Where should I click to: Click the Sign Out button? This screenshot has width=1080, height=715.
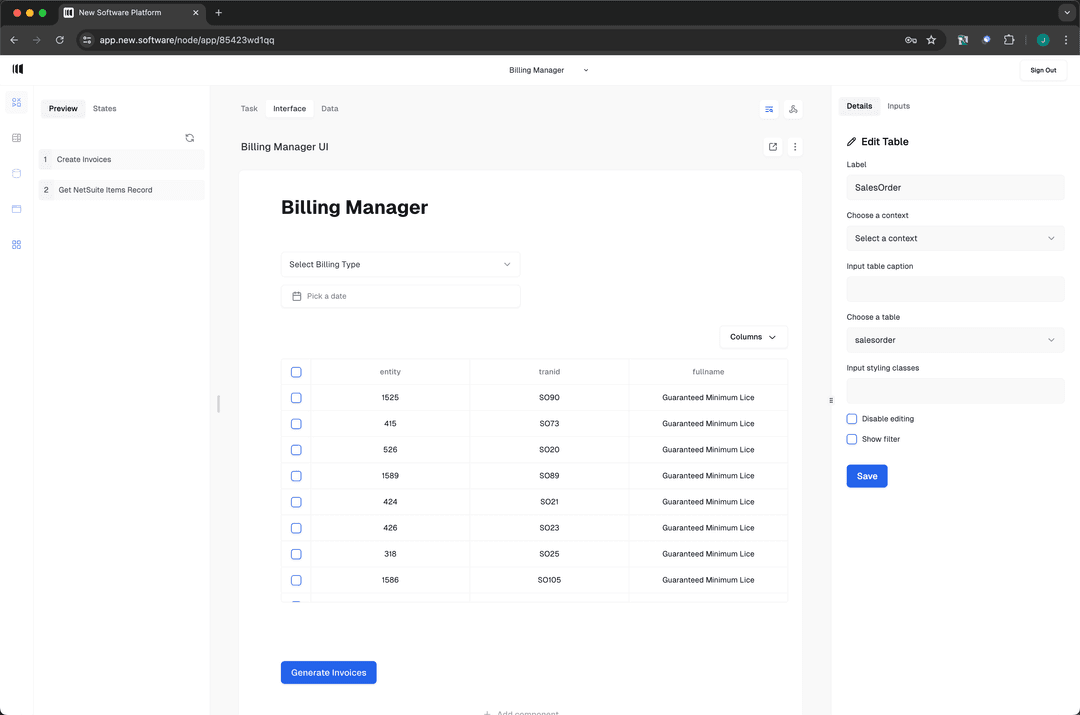click(1043, 70)
